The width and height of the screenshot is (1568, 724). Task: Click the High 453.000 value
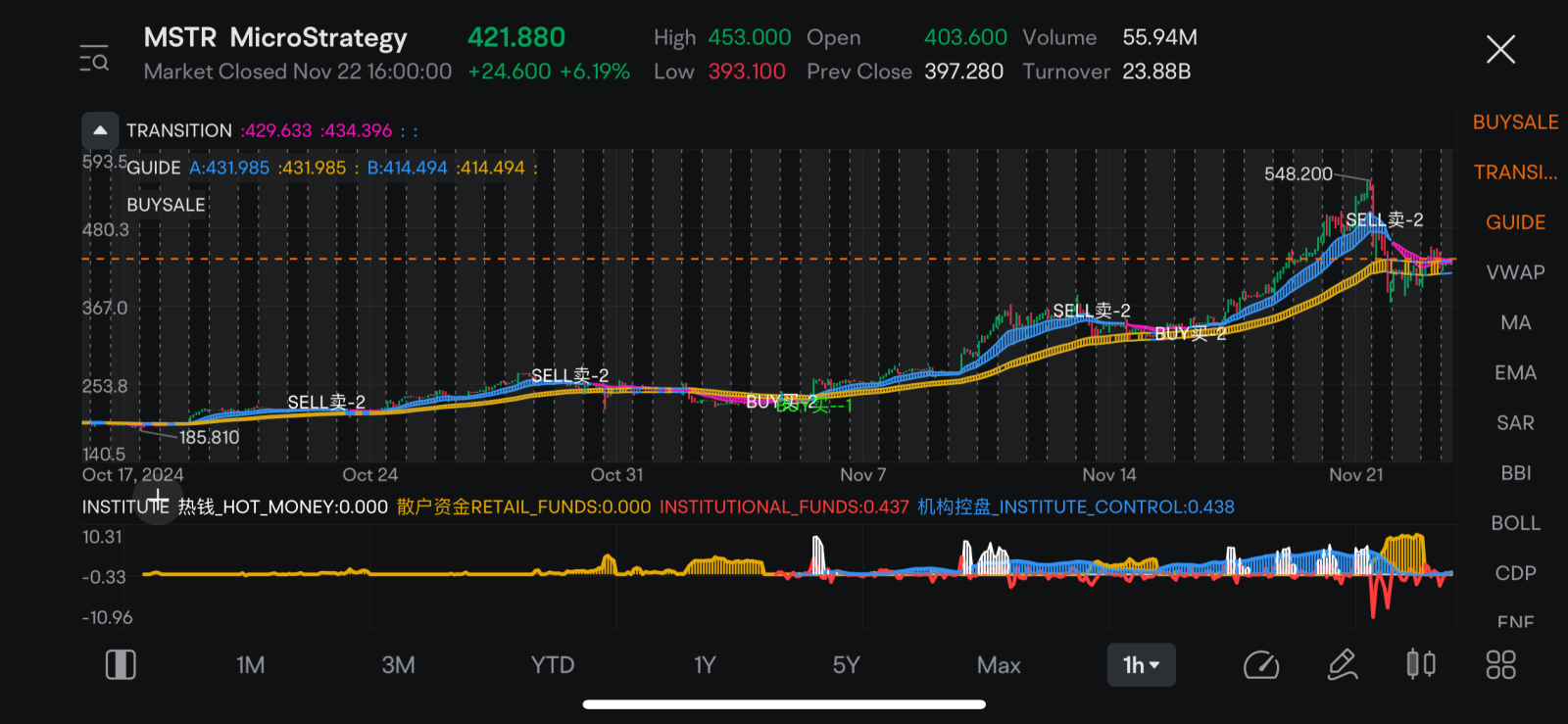pos(750,37)
